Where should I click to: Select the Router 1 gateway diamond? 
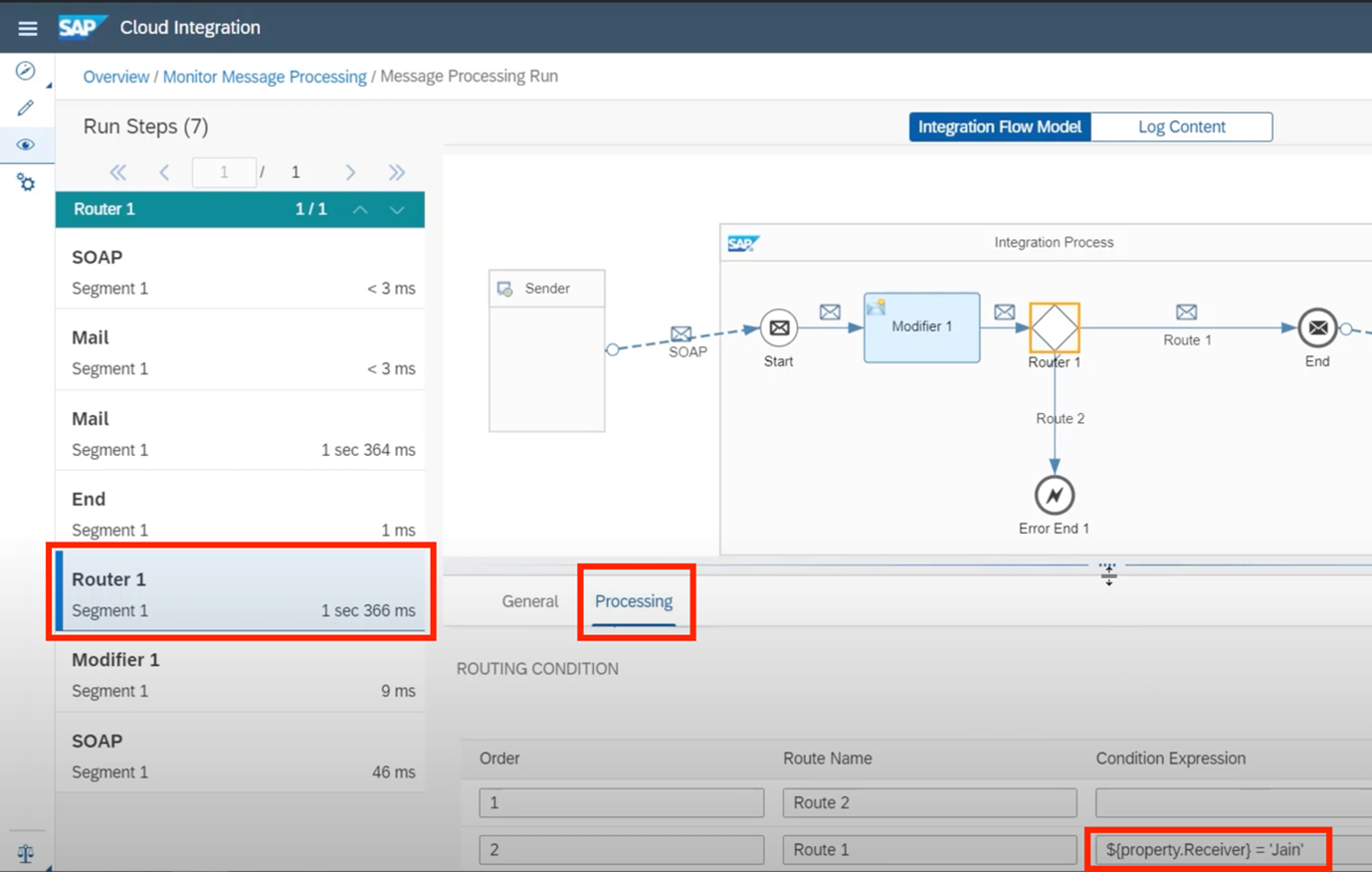1054,327
